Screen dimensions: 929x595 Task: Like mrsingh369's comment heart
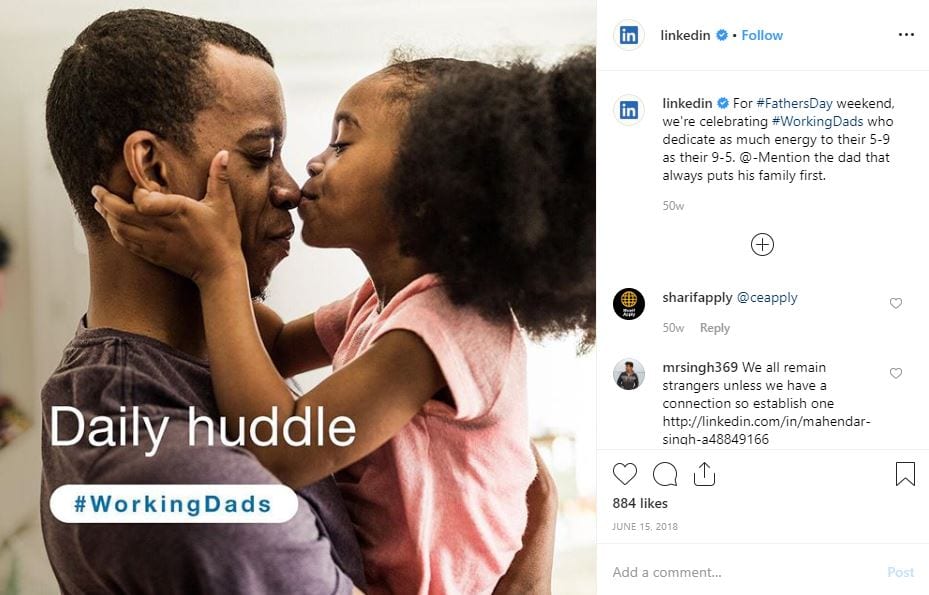click(896, 373)
